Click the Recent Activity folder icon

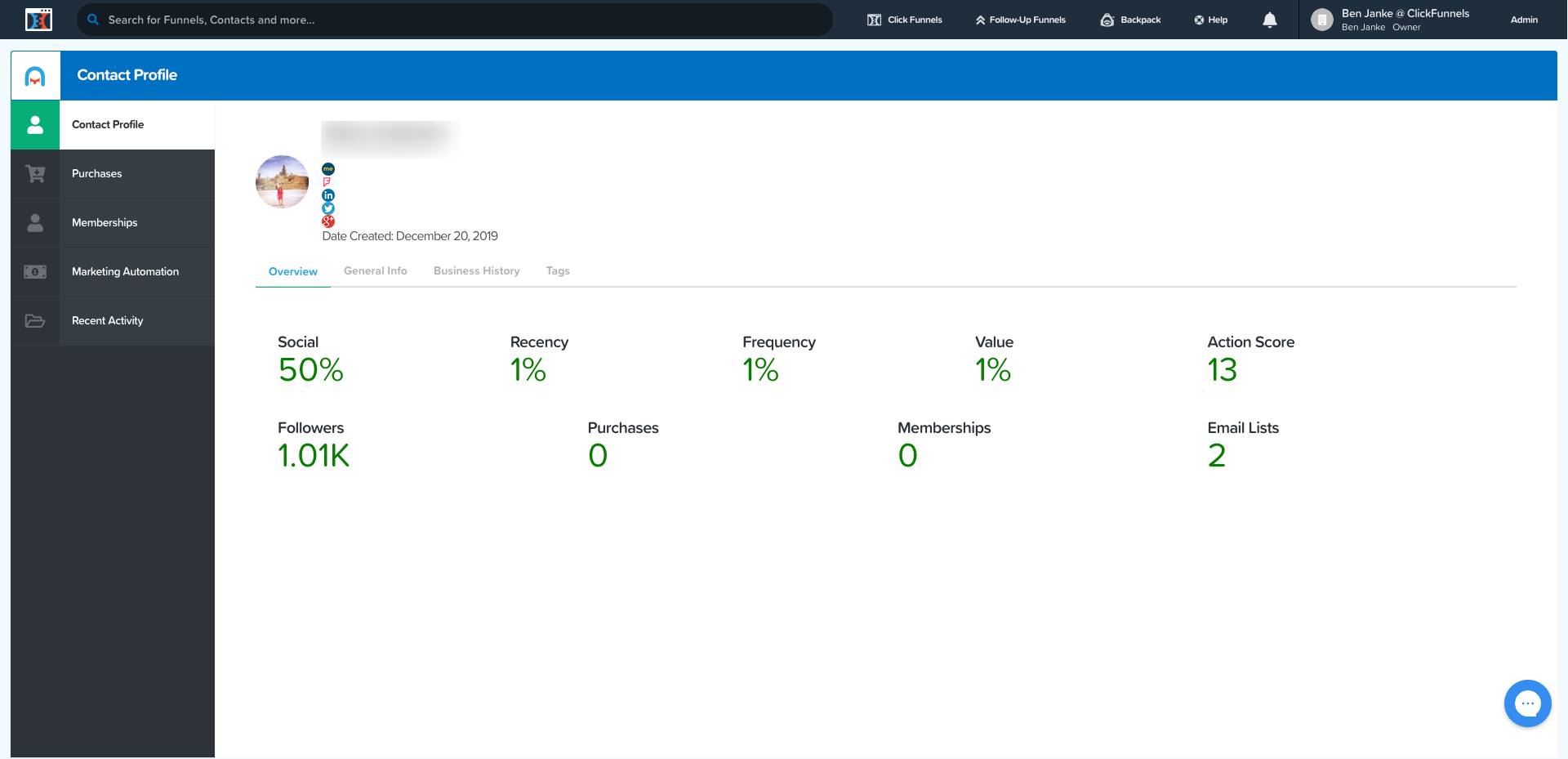(x=35, y=321)
